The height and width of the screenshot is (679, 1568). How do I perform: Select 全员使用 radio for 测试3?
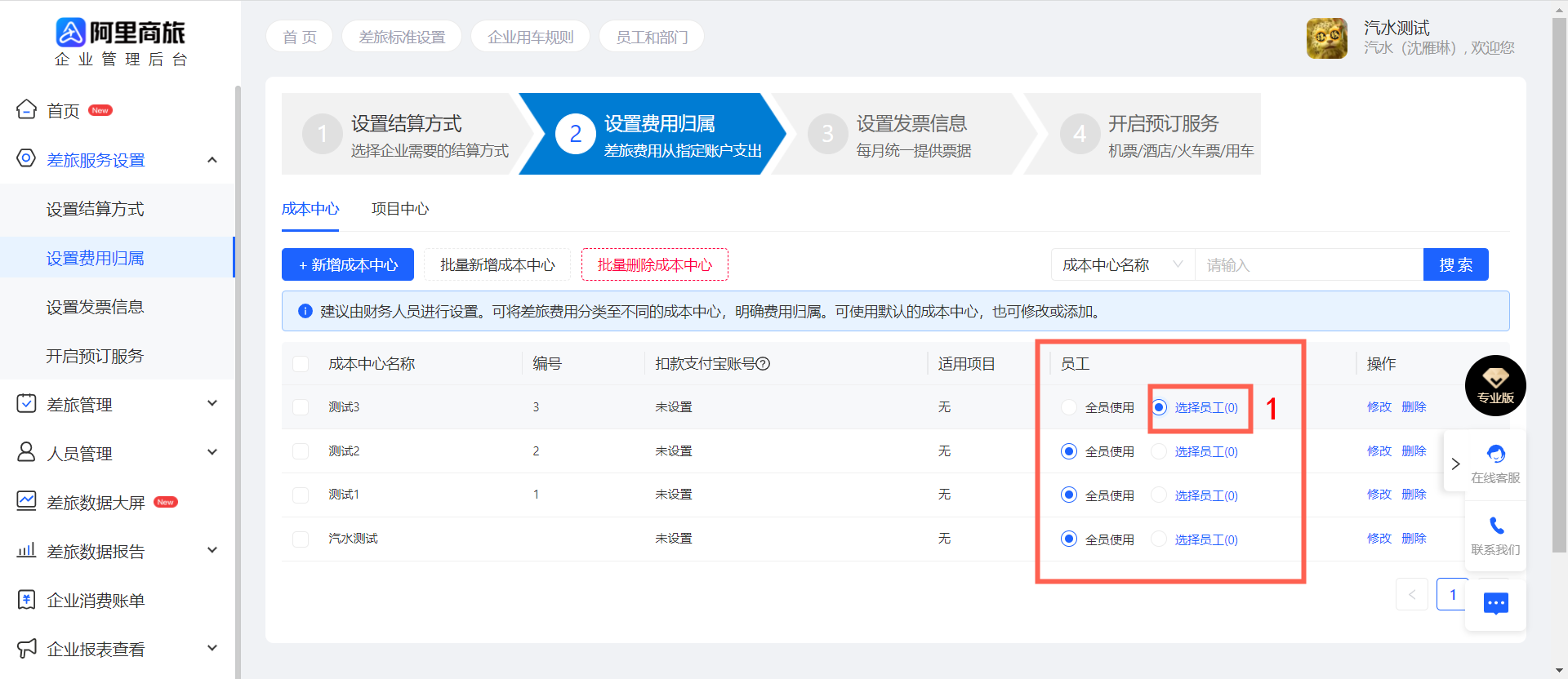pos(1069,407)
